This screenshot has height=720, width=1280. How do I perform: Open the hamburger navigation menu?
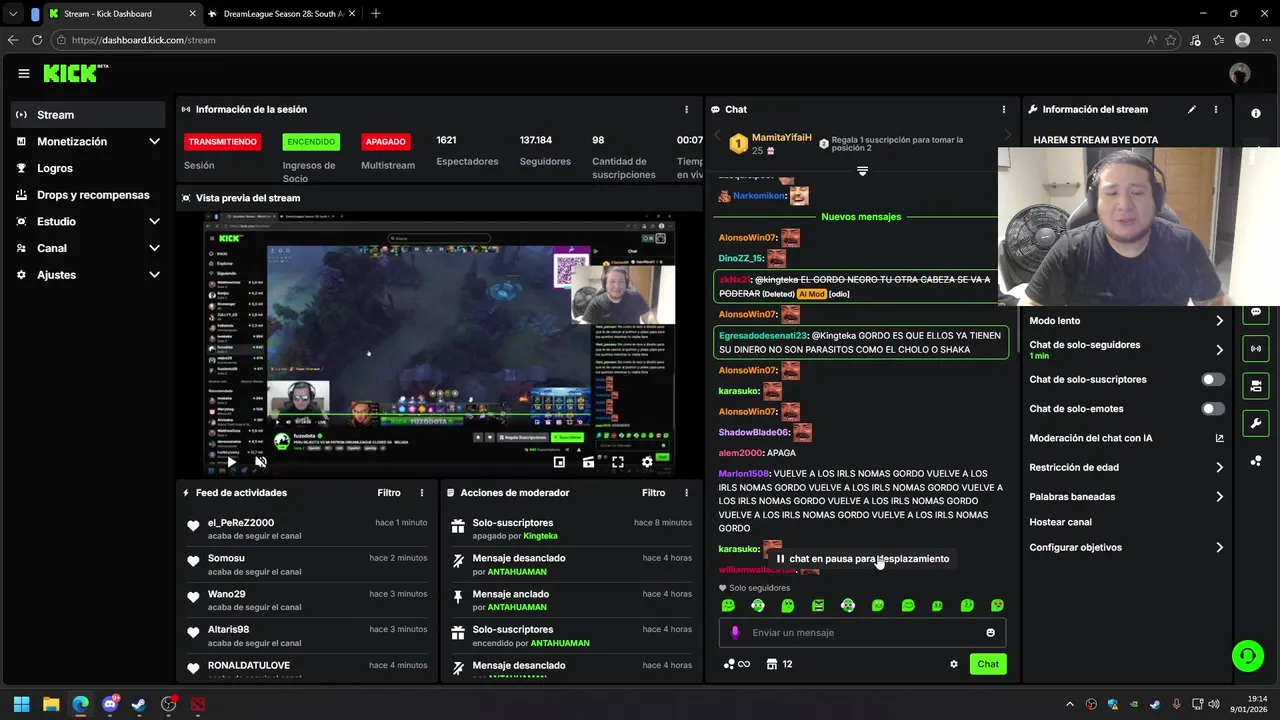point(23,73)
